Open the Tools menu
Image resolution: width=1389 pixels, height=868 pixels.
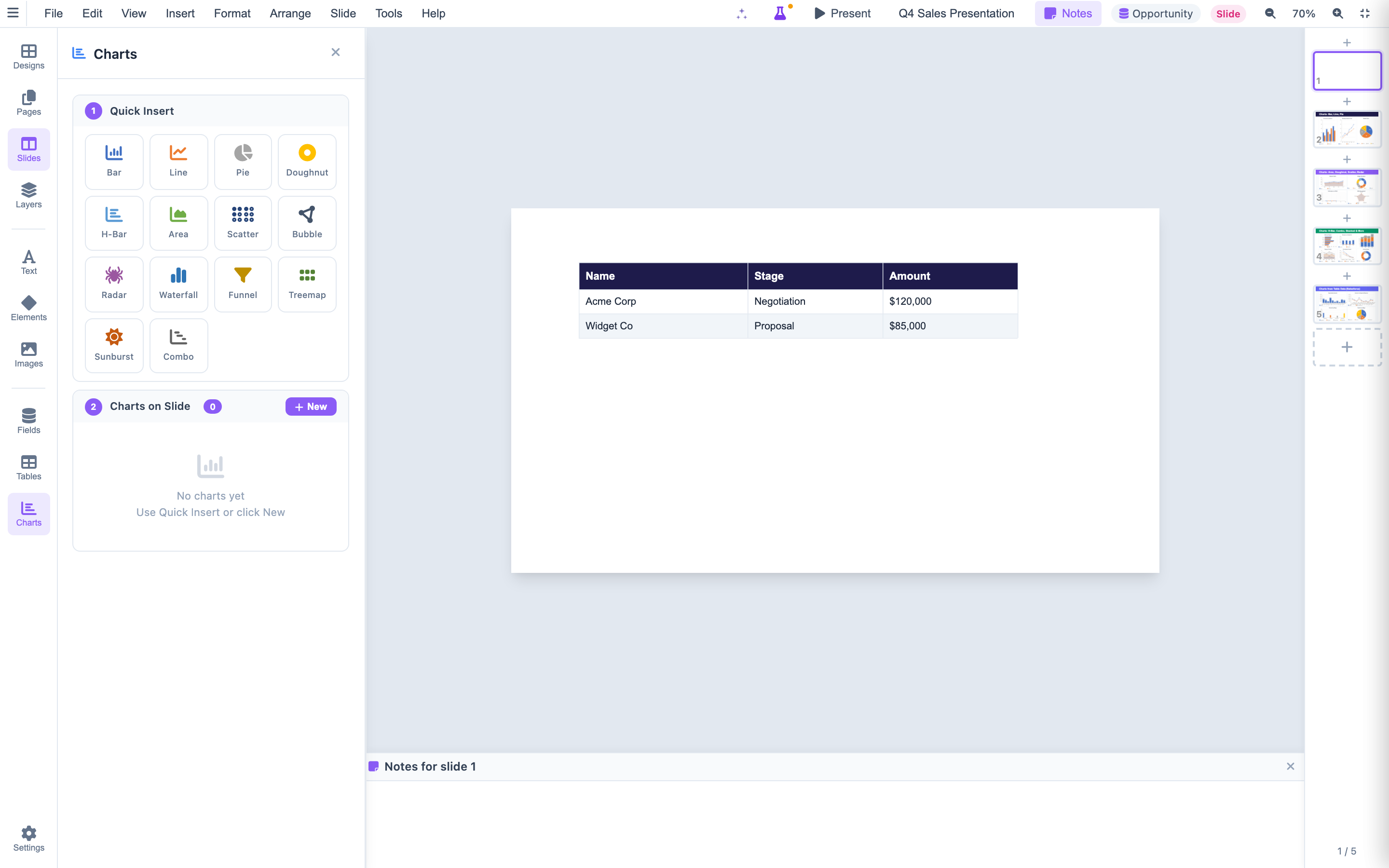(388, 13)
